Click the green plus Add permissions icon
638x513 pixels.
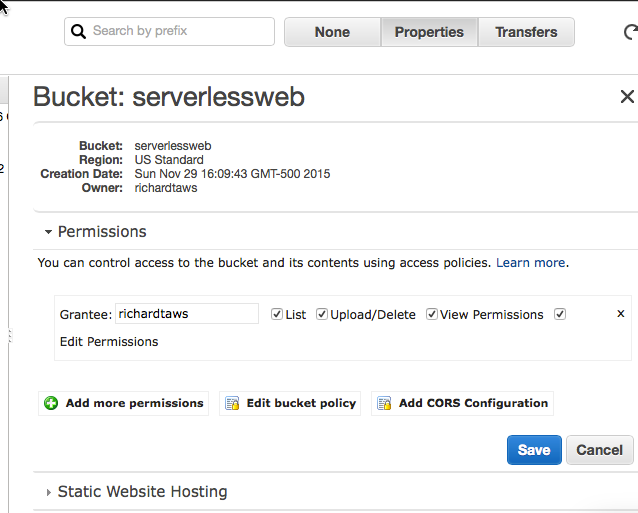51,404
